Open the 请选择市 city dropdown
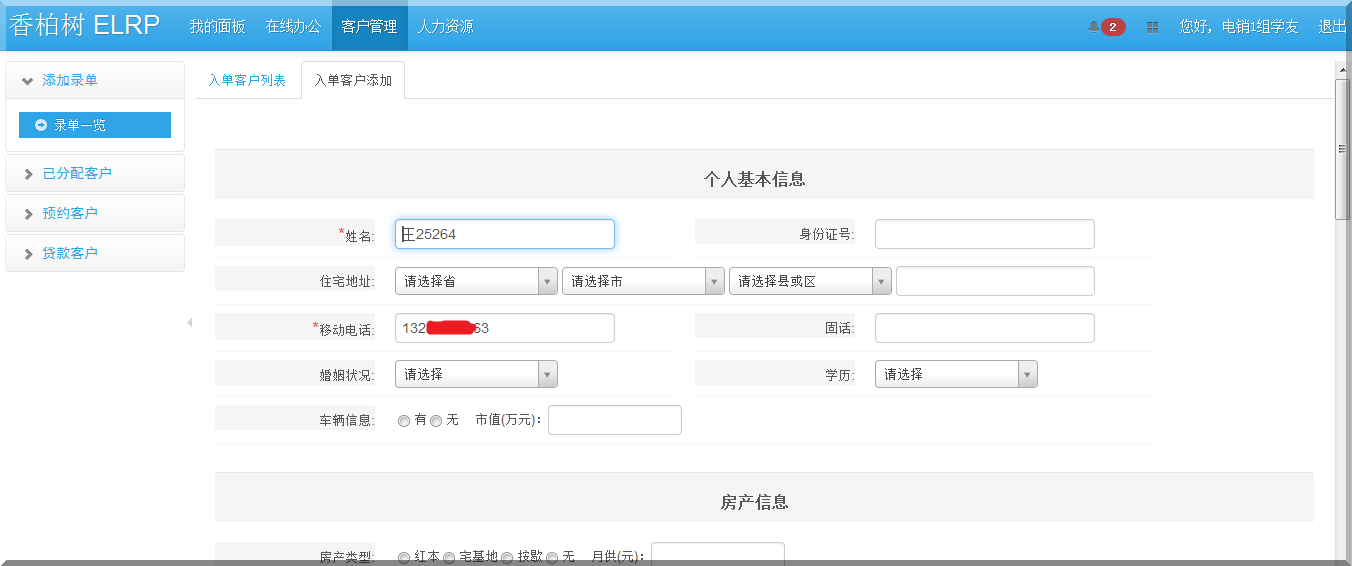 point(643,282)
